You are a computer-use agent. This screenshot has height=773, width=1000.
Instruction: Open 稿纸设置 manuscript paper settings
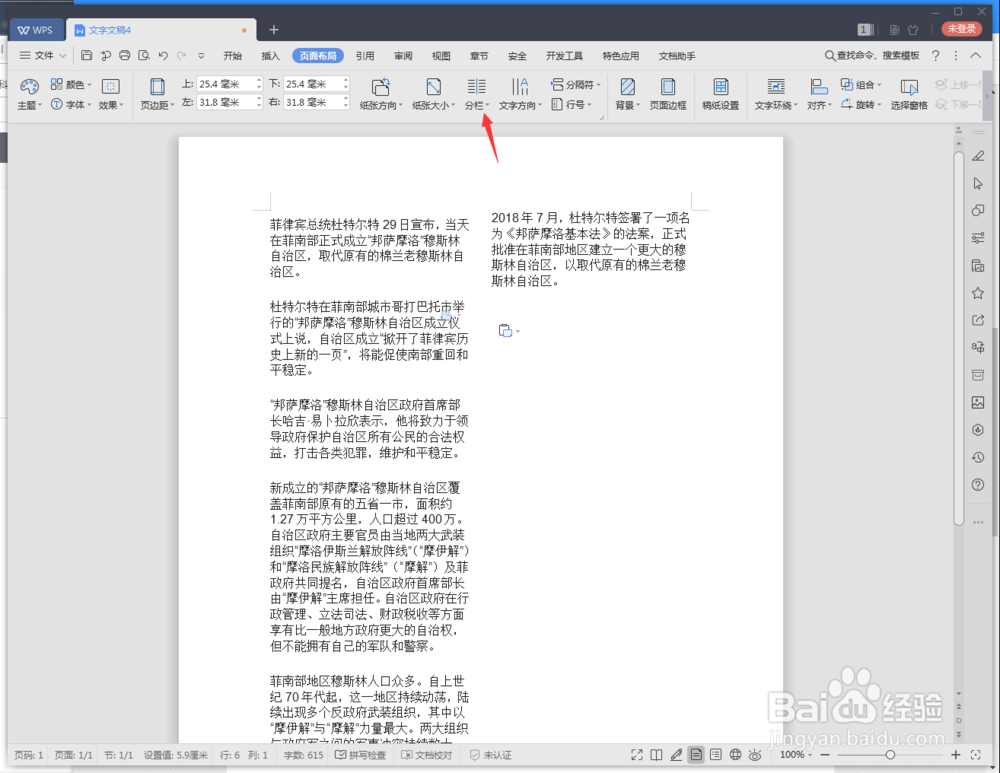721,94
